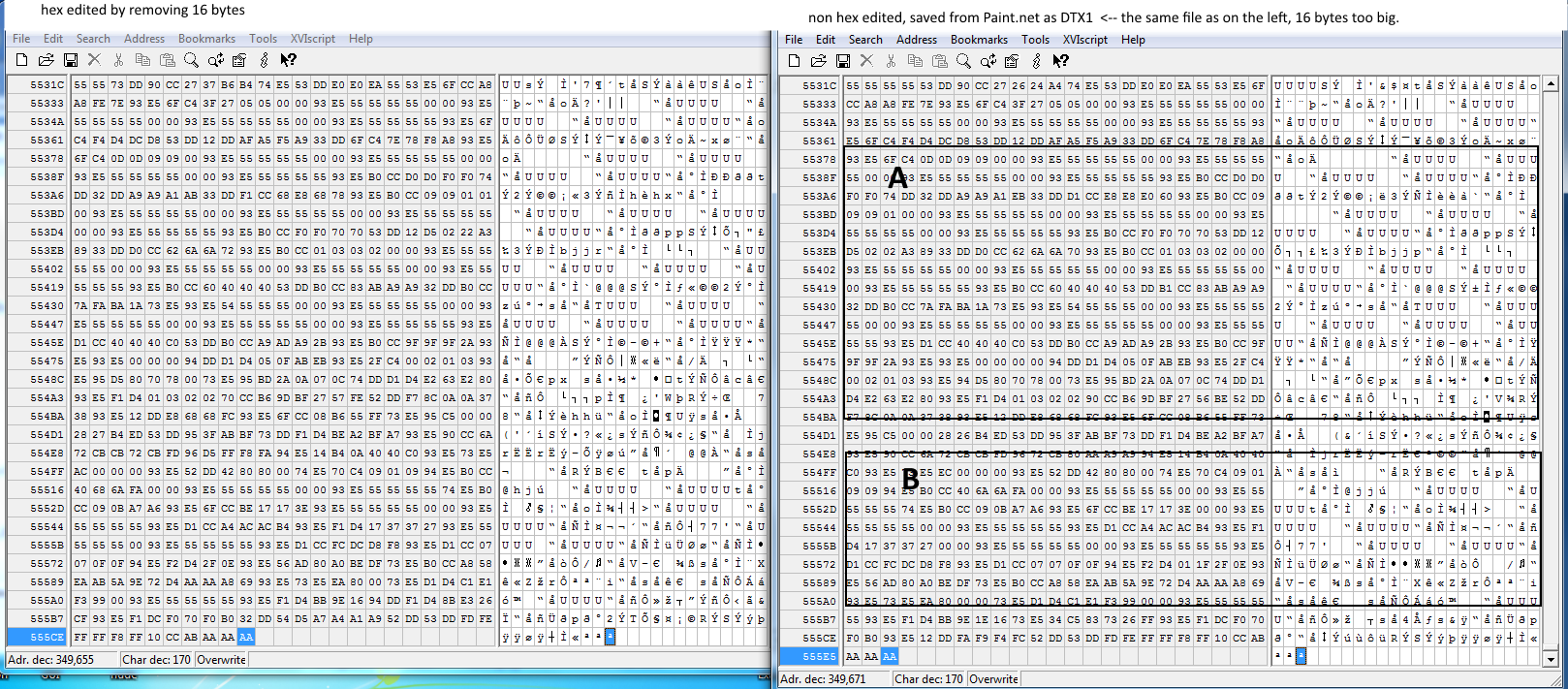Toggle Overwrite mode in left status bar
The image size is (1568, 689).
tap(221, 660)
